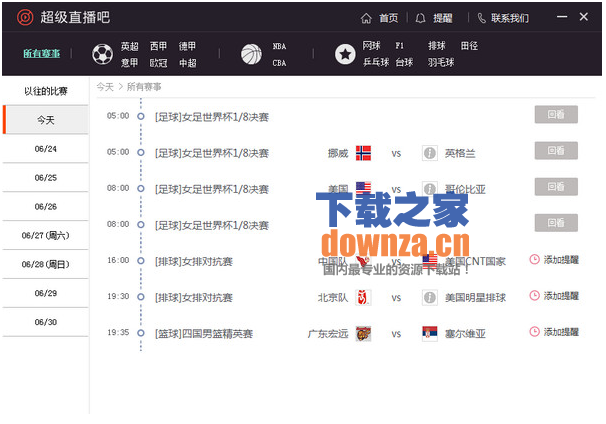The height and width of the screenshot is (424, 606).
Task: Click timeline marker at first 05:00 match
Action: (141, 116)
